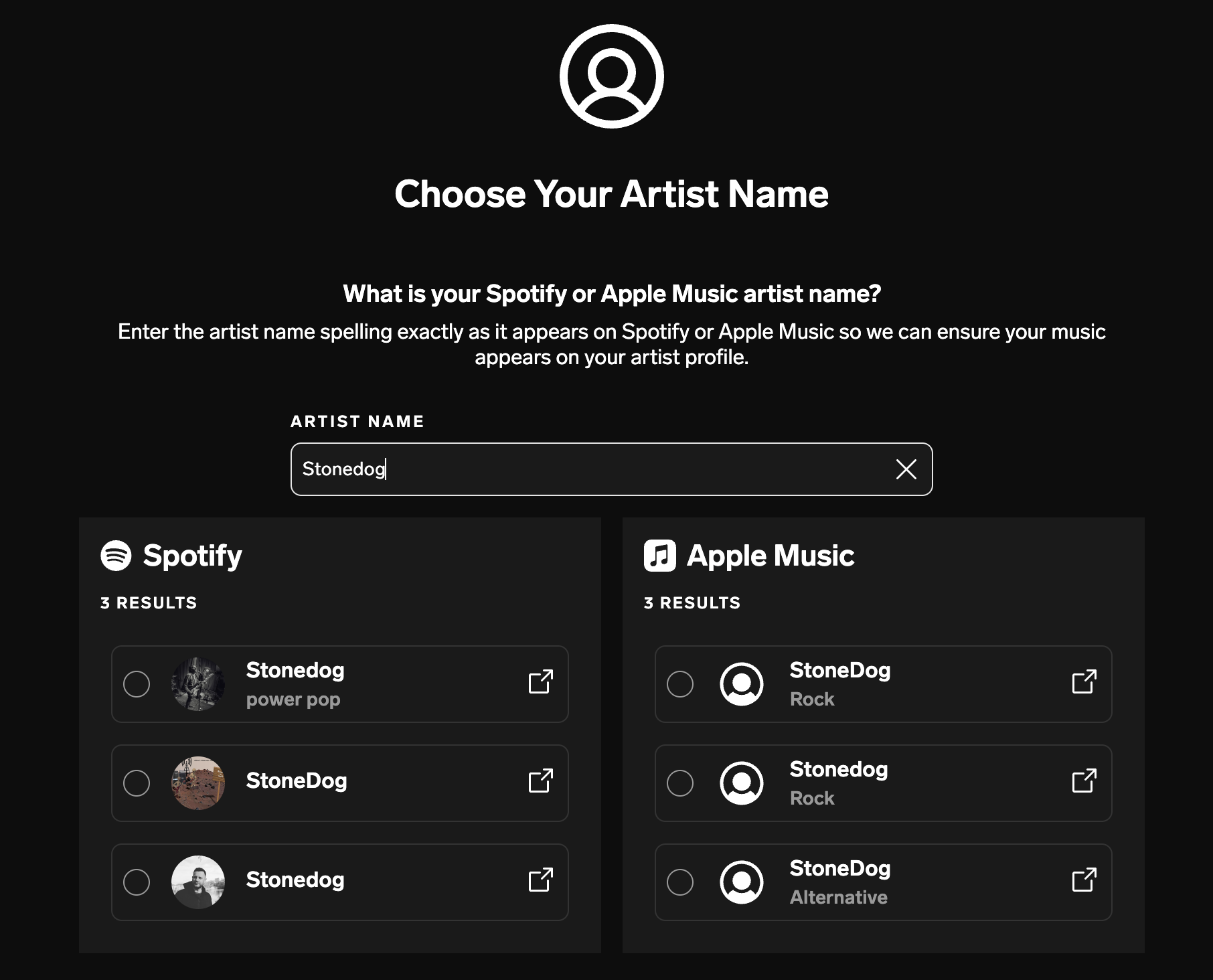Open Apple Music StoneDog Alternative external link
Screen dimensions: 1213x980
pos(1084,880)
